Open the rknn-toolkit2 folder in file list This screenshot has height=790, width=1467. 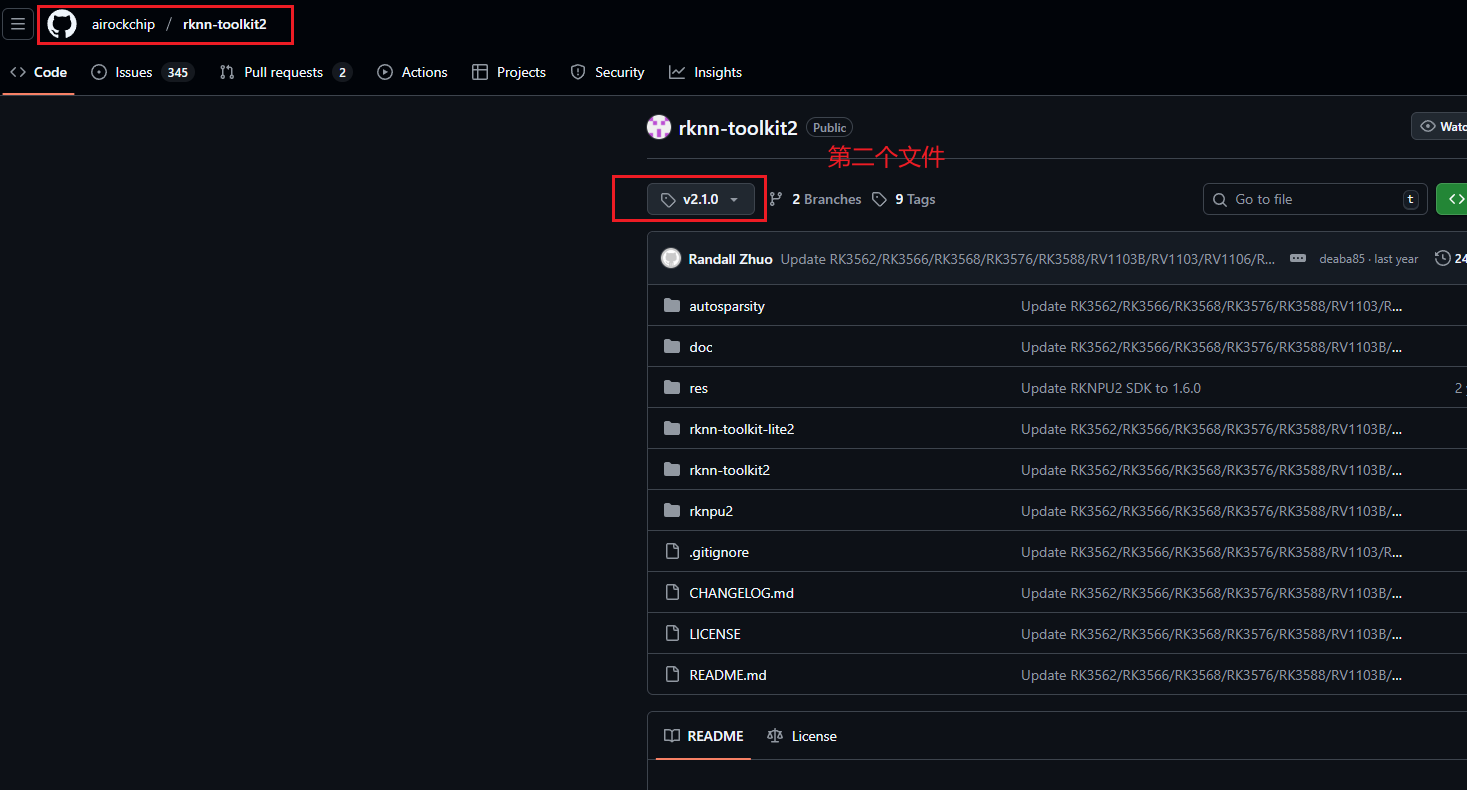tap(730, 470)
